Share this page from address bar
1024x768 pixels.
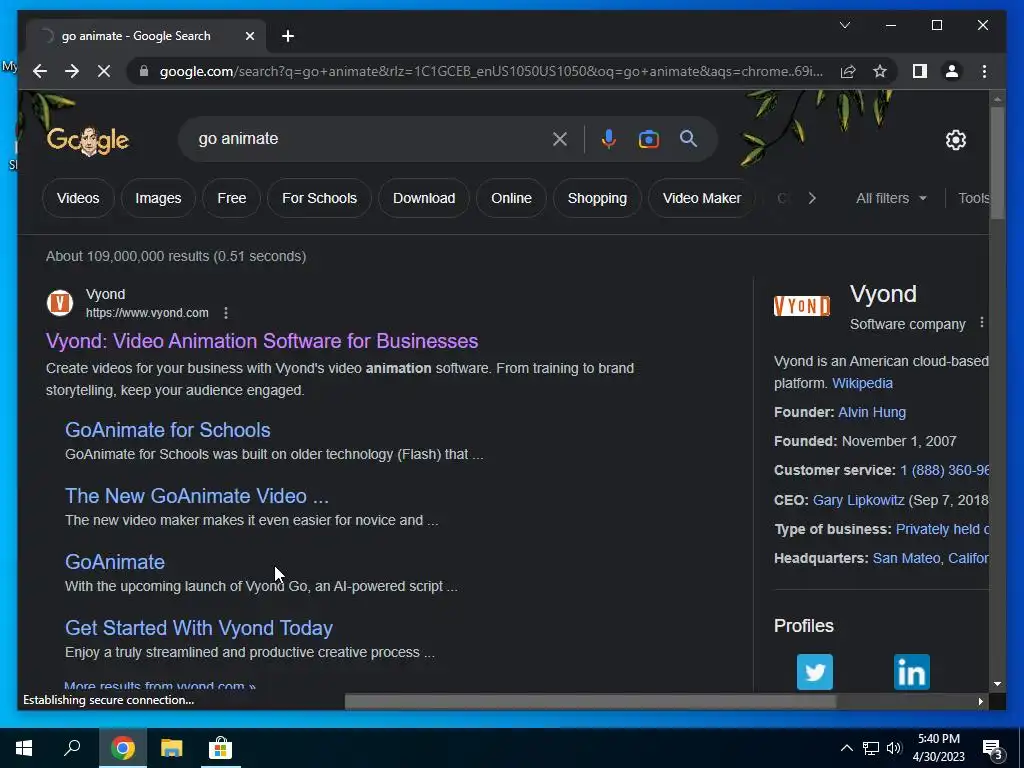tap(848, 71)
